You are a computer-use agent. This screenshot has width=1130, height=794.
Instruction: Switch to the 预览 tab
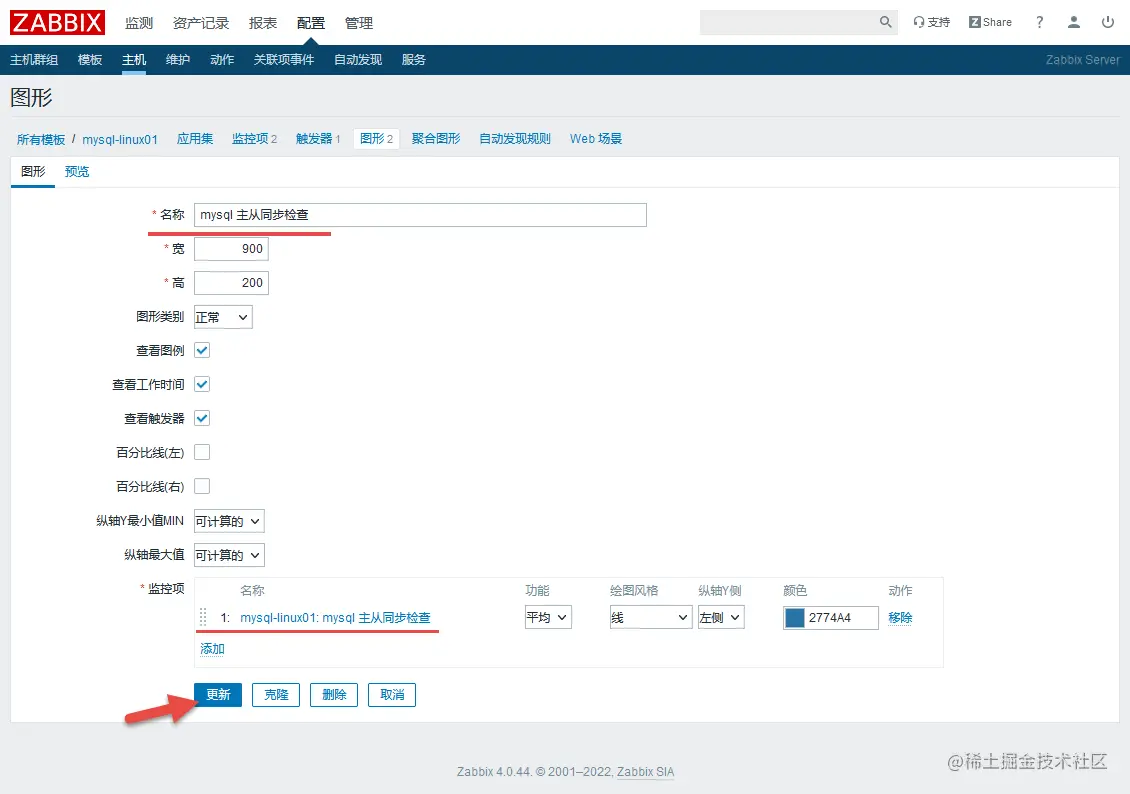click(x=77, y=171)
